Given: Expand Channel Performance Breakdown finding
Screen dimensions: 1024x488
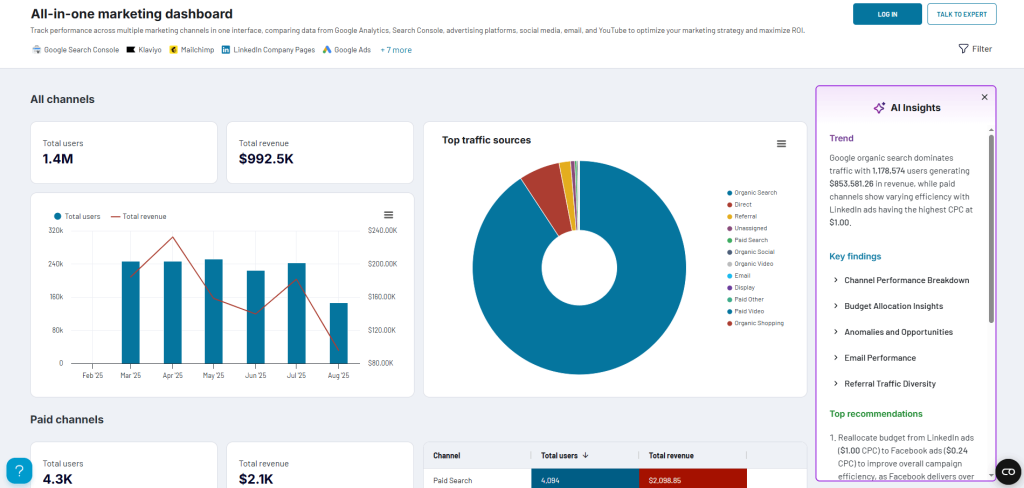Looking at the screenshot, I should [906, 280].
